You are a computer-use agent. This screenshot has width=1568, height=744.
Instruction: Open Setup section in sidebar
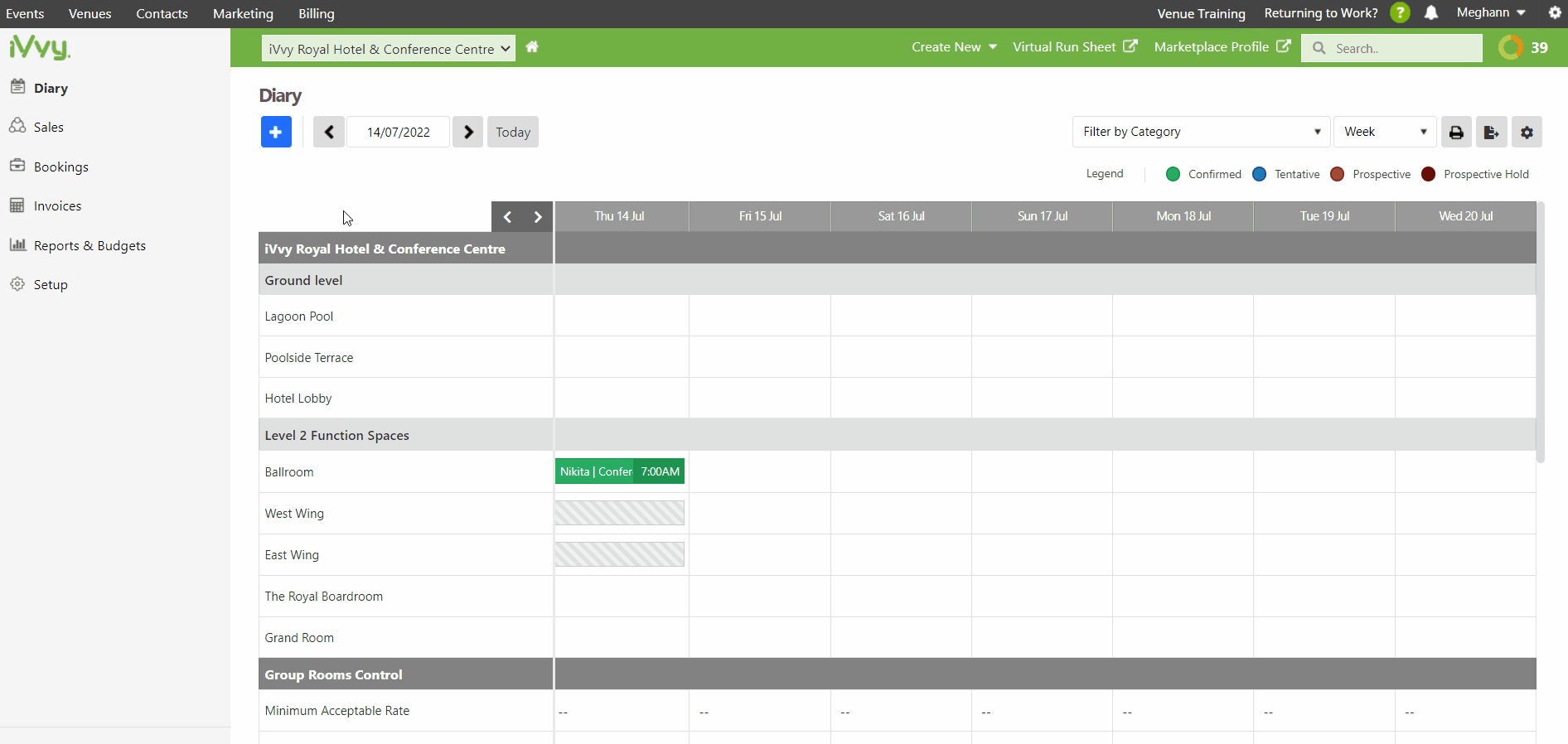tap(51, 284)
